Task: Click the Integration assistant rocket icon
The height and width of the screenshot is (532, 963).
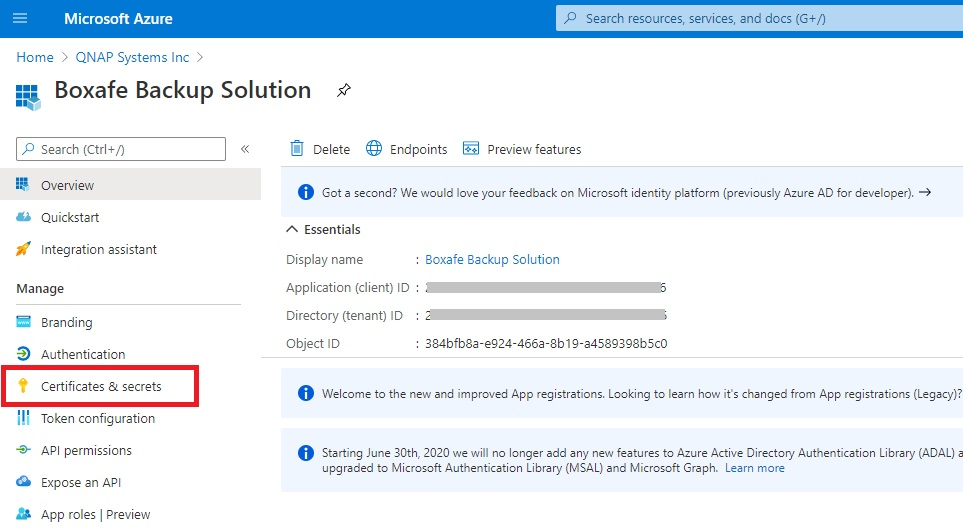Action: pyautogui.click(x=23, y=249)
